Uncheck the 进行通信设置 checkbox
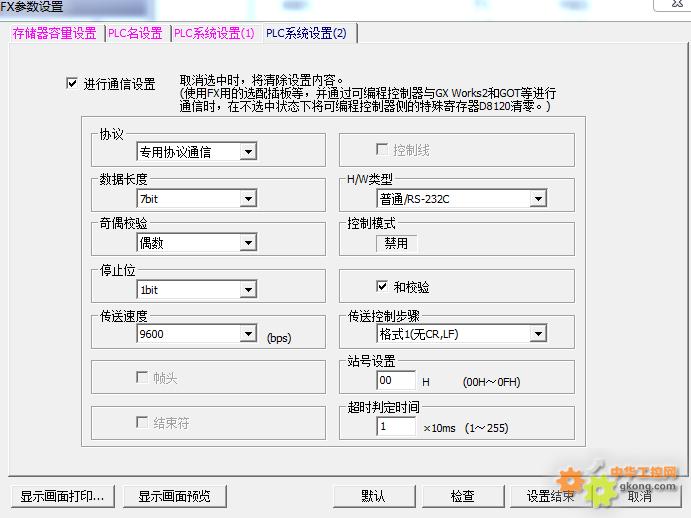Viewport: 691px width, 518px height. point(72,84)
